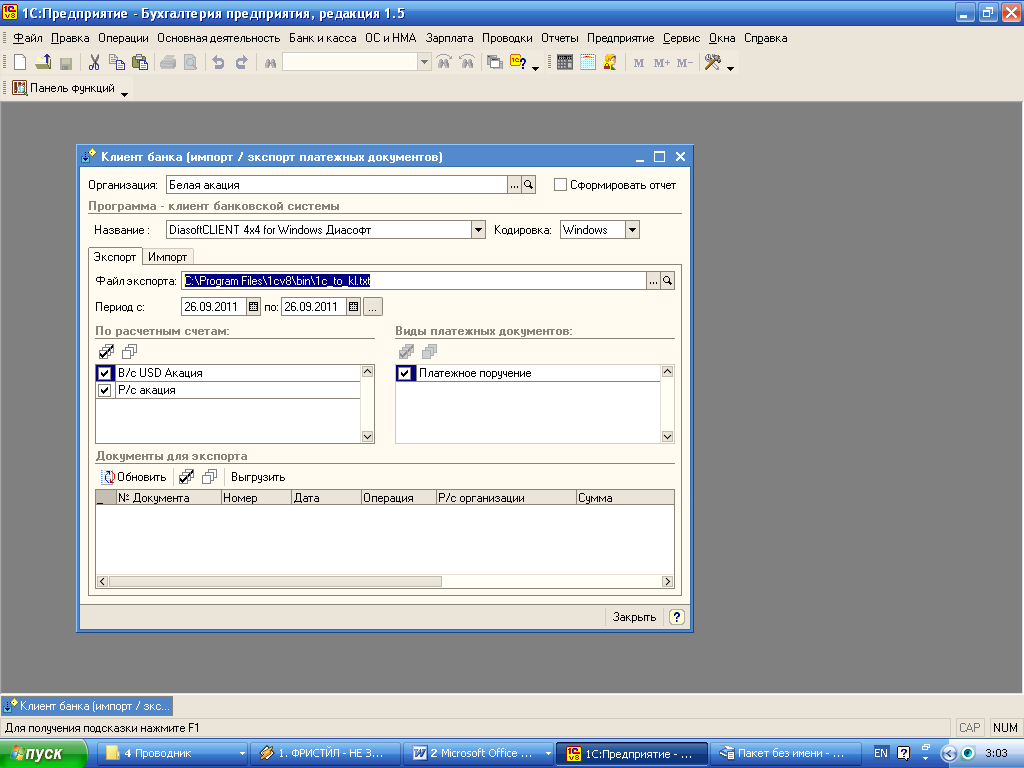Viewport: 1024px width, 768px height.
Task: Open the Операции menu
Action: 123,38
